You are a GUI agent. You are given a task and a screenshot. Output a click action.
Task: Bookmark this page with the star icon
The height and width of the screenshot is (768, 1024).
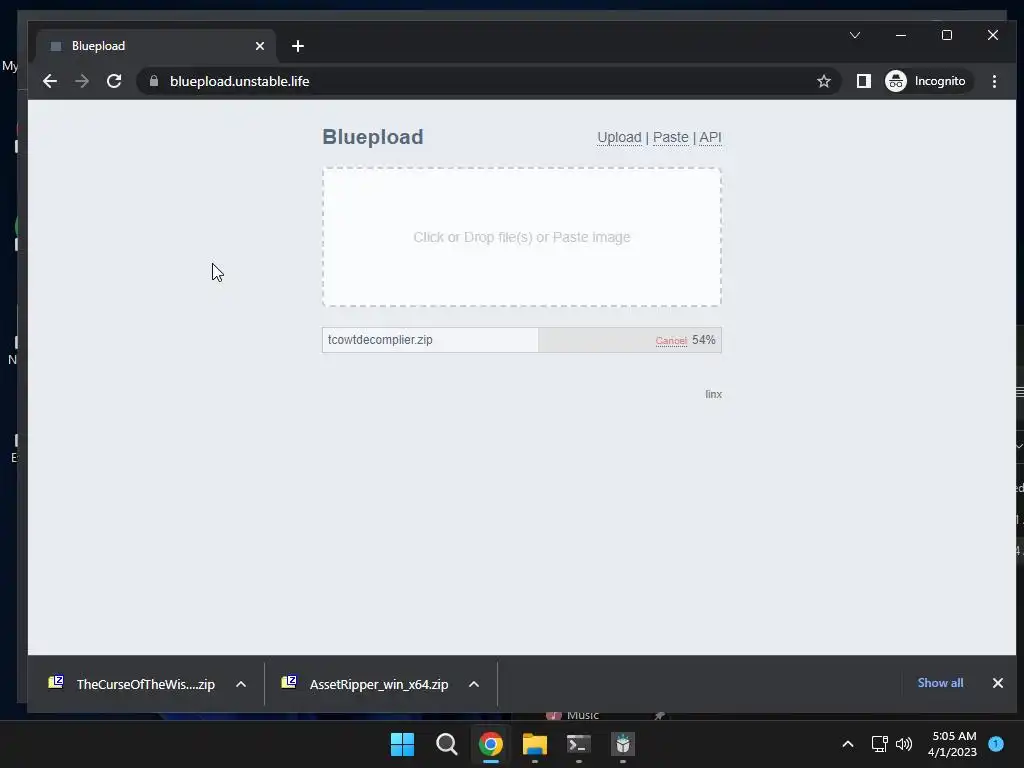[824, 81]
